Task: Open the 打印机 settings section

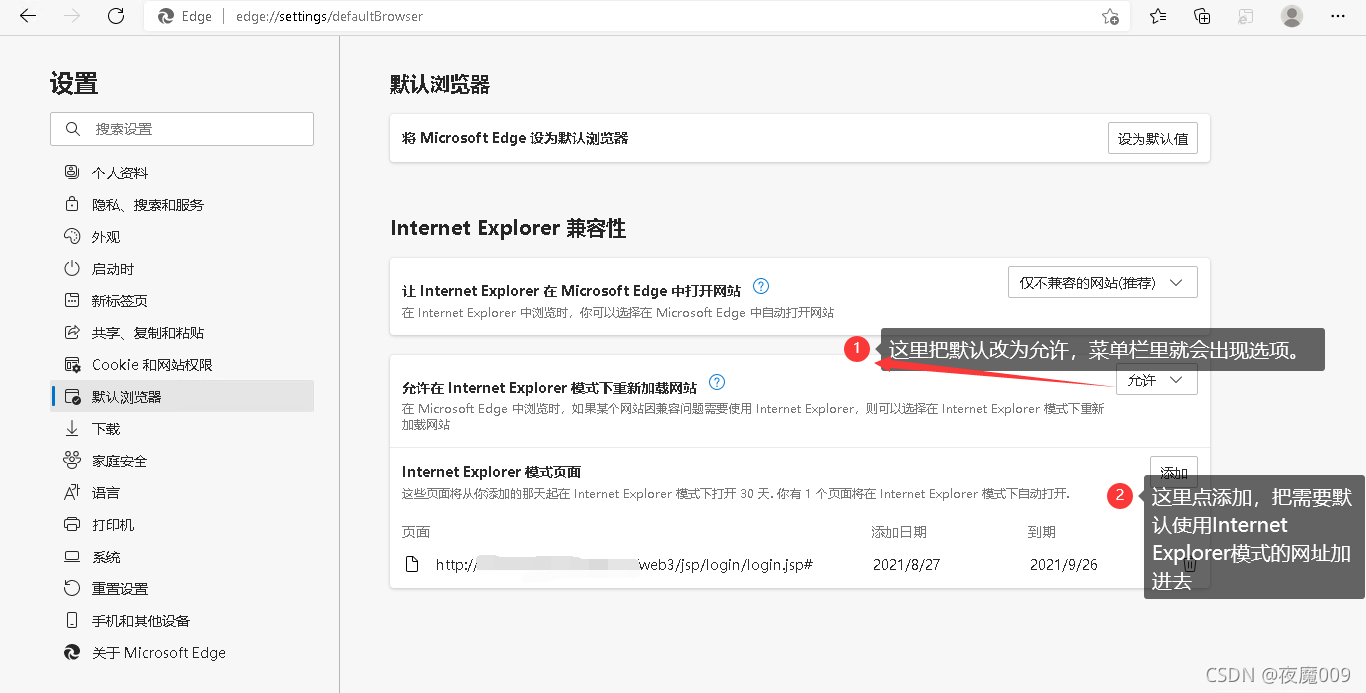Action: pos(182,525)
